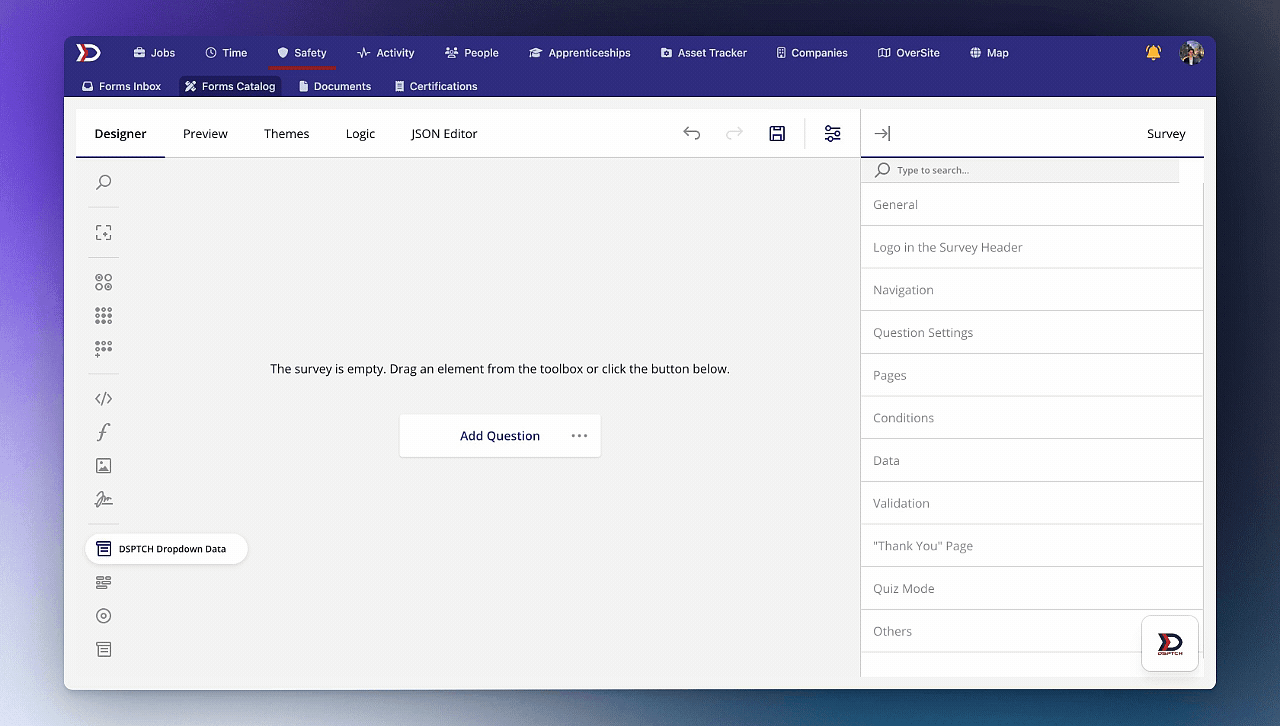
Task: Collapse the property panel arrow icon
Action: [x=882, y=133]
